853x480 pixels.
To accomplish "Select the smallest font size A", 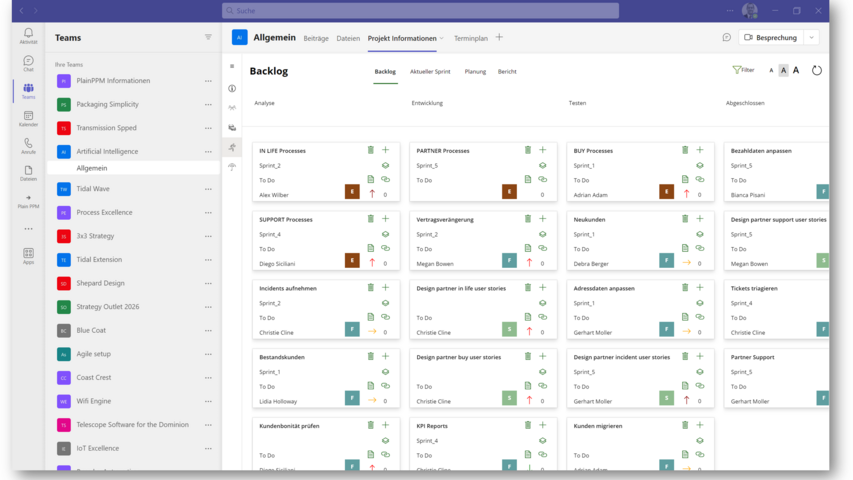I will click(x=771, y=71).
